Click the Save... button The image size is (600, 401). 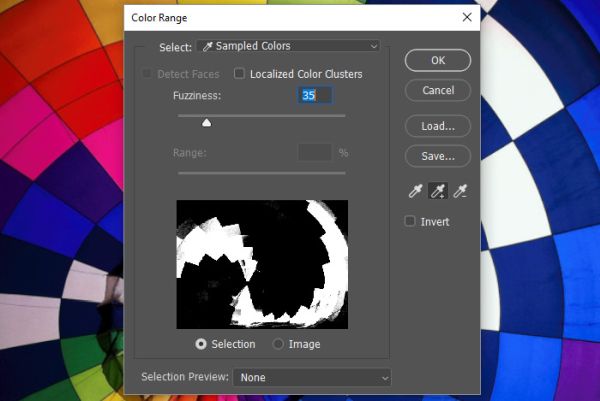pyautogui.click(x=438, y=156)
